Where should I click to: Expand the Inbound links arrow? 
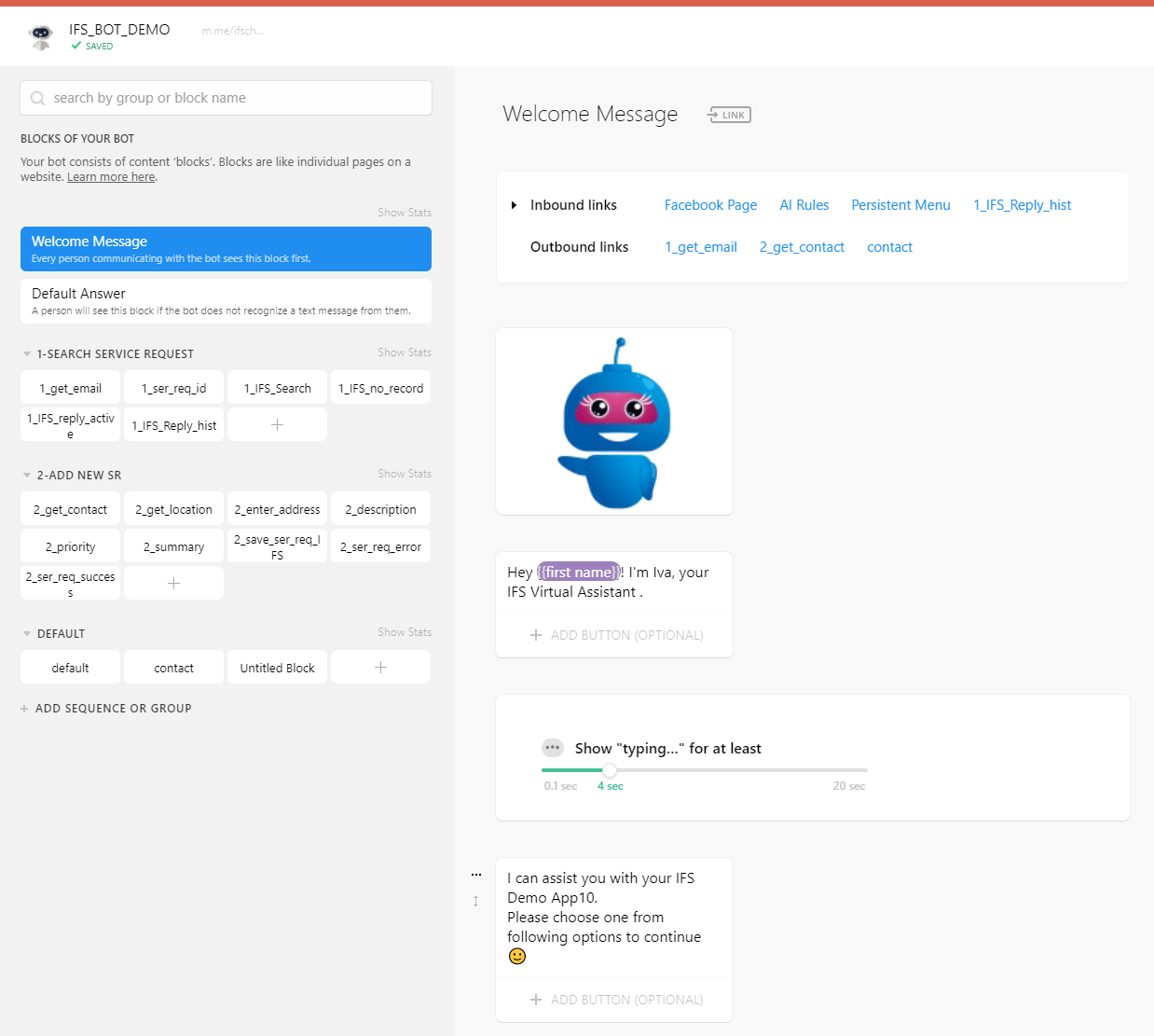point(514,205)
